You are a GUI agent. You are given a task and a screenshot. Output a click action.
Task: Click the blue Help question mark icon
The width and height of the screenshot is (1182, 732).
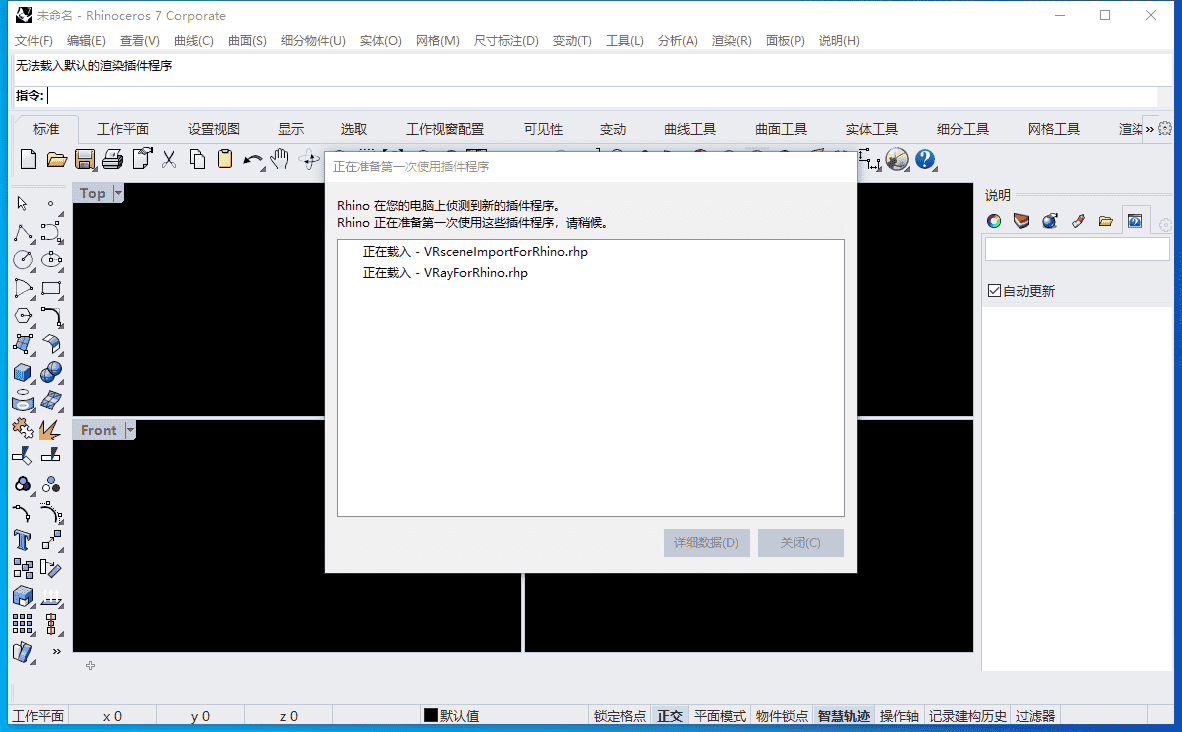925,159
